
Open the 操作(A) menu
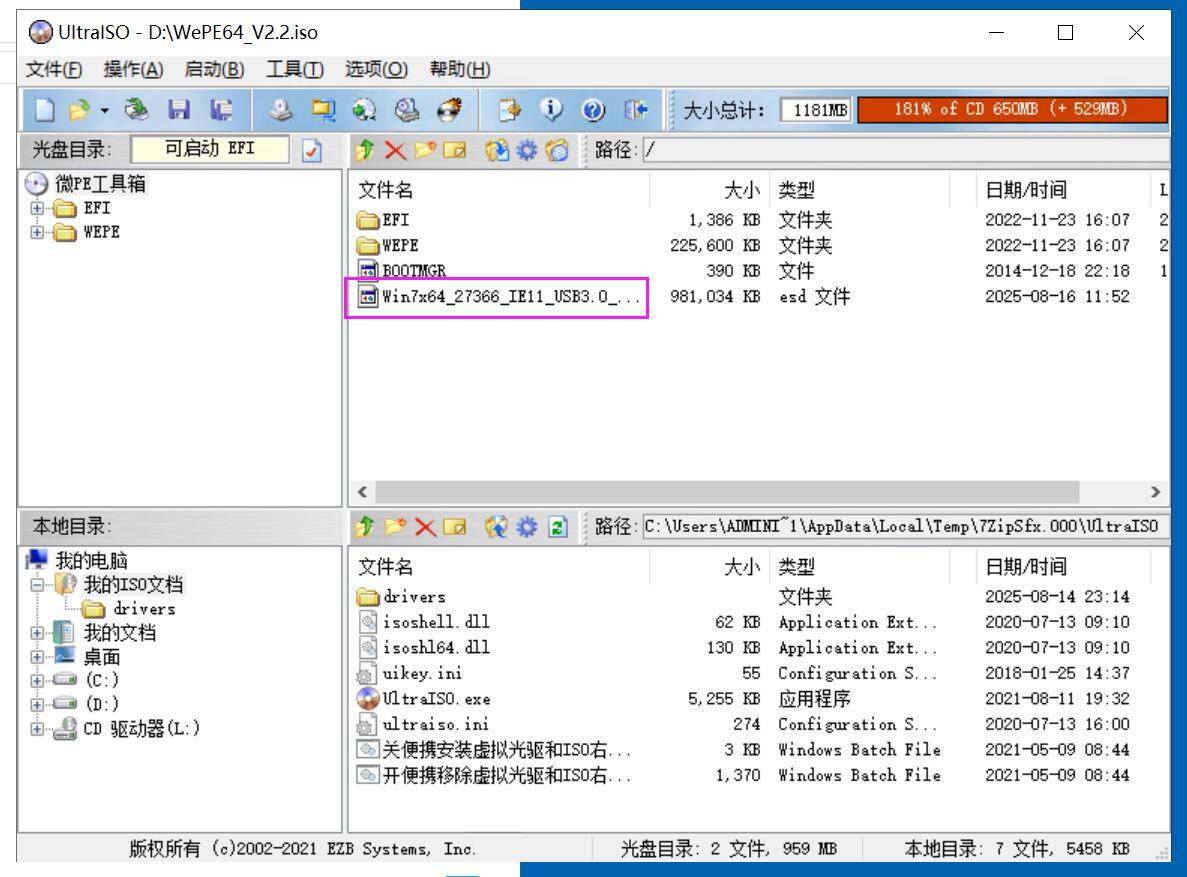133,70
